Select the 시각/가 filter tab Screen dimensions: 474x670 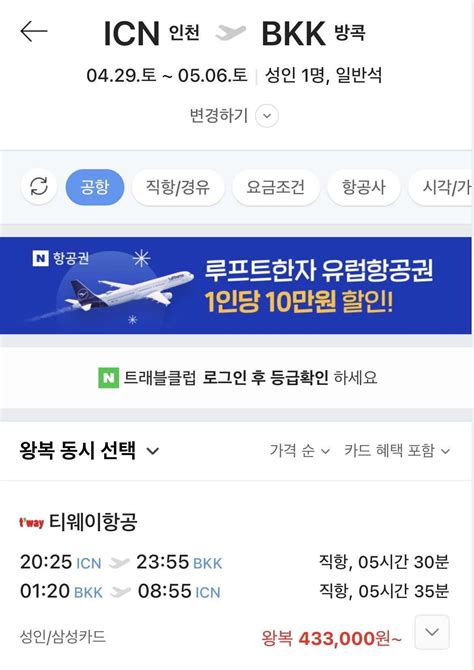(442, 187)
